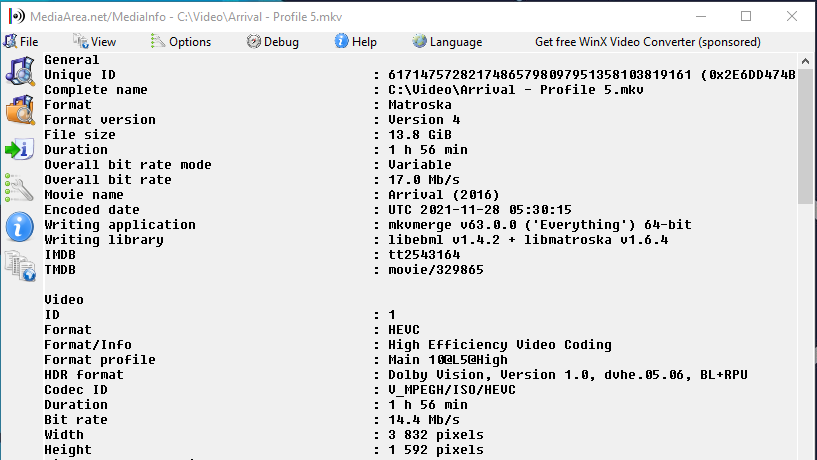Click the Encoded date label
This screenshot has width=817, height=460.
point(92,210)
